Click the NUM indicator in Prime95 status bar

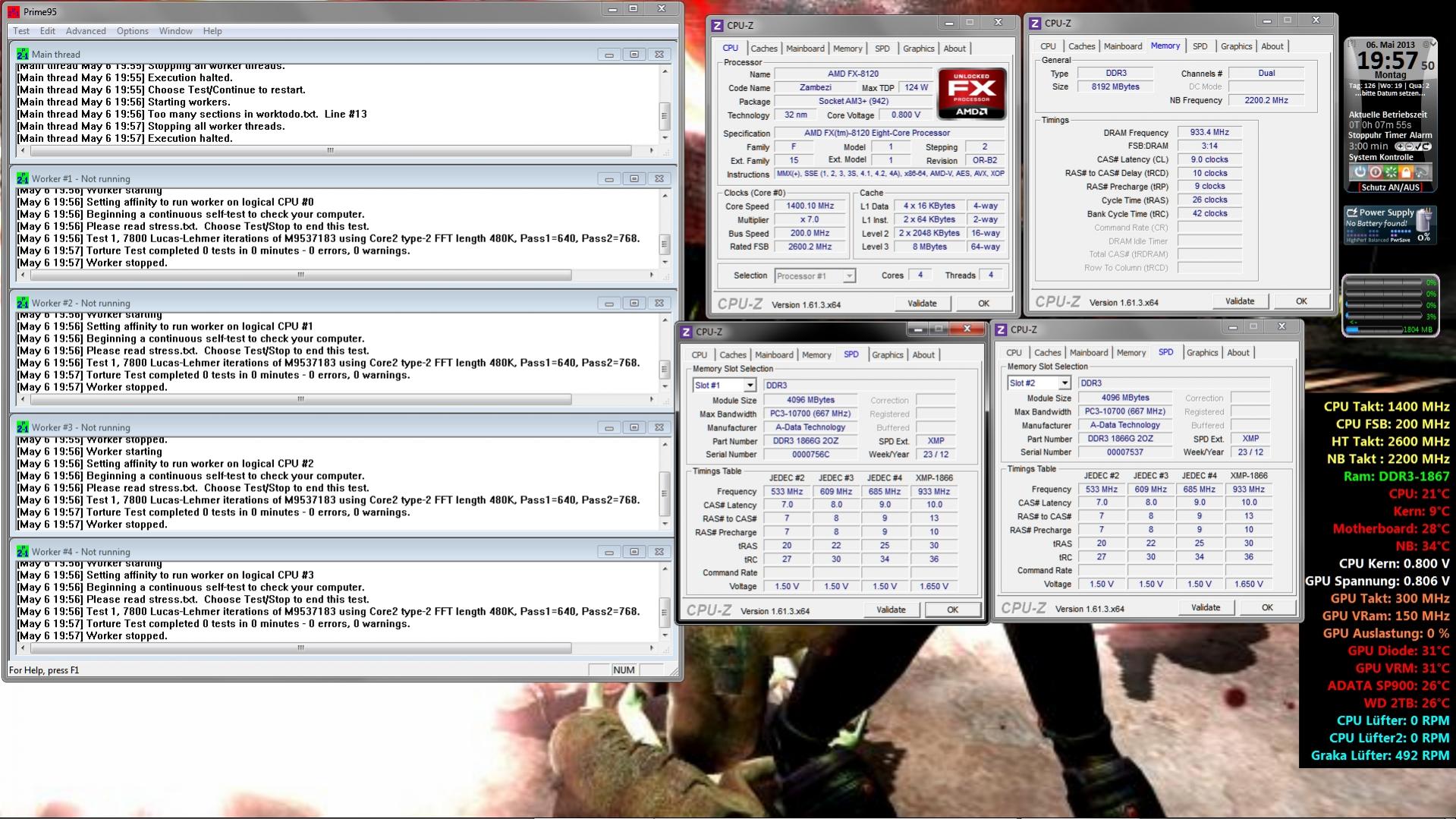[624, 669]
